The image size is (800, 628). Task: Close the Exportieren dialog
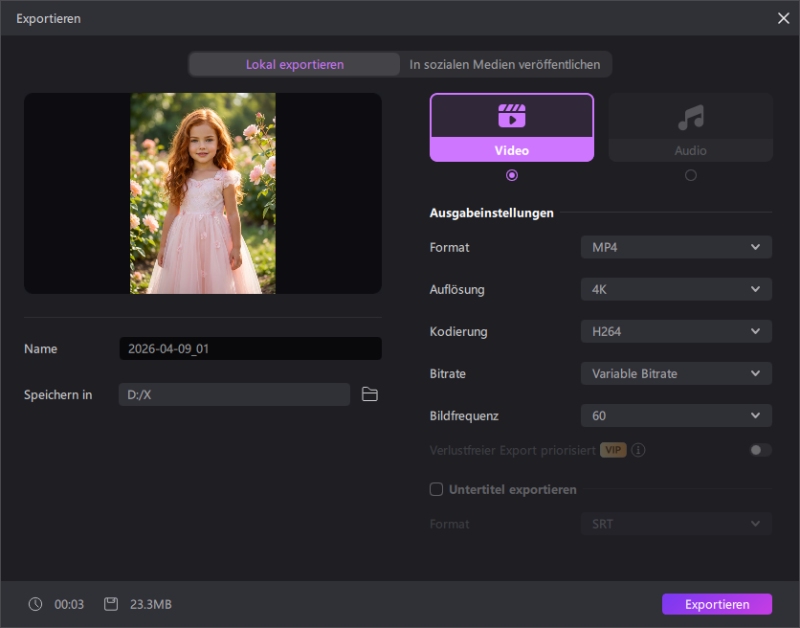tap(783, 18)
